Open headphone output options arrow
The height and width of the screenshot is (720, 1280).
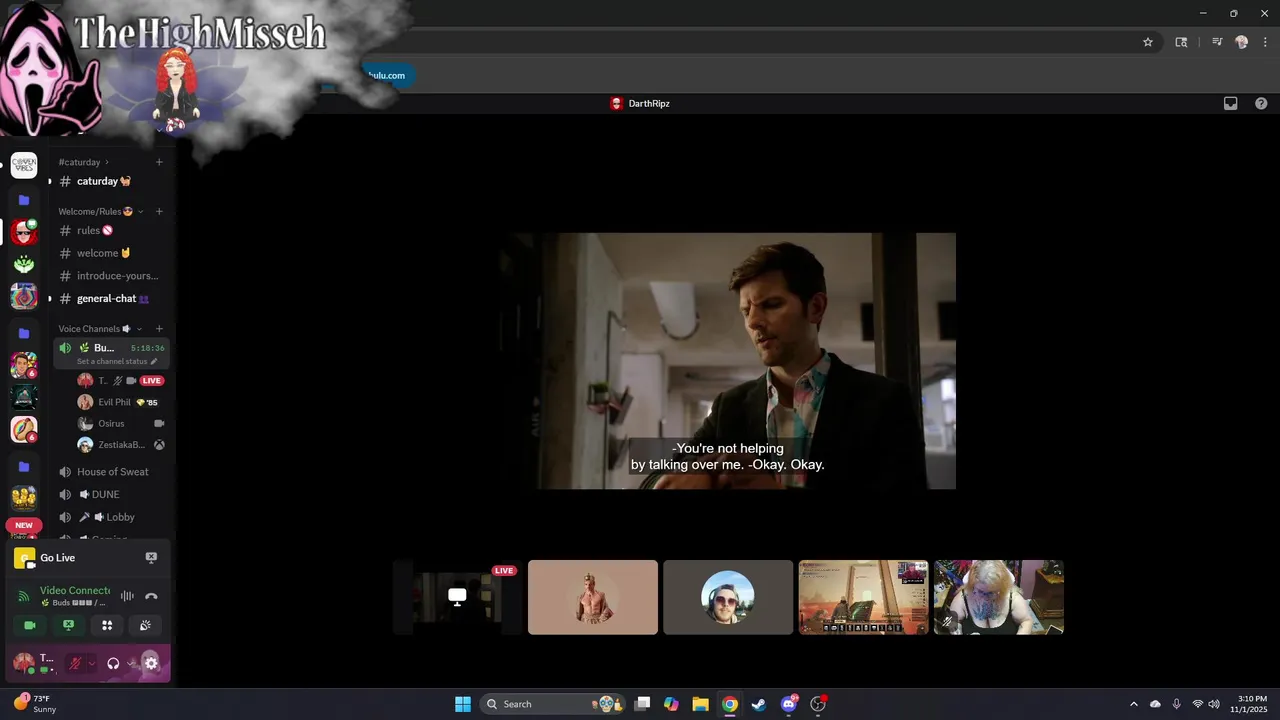coord(131,663)
